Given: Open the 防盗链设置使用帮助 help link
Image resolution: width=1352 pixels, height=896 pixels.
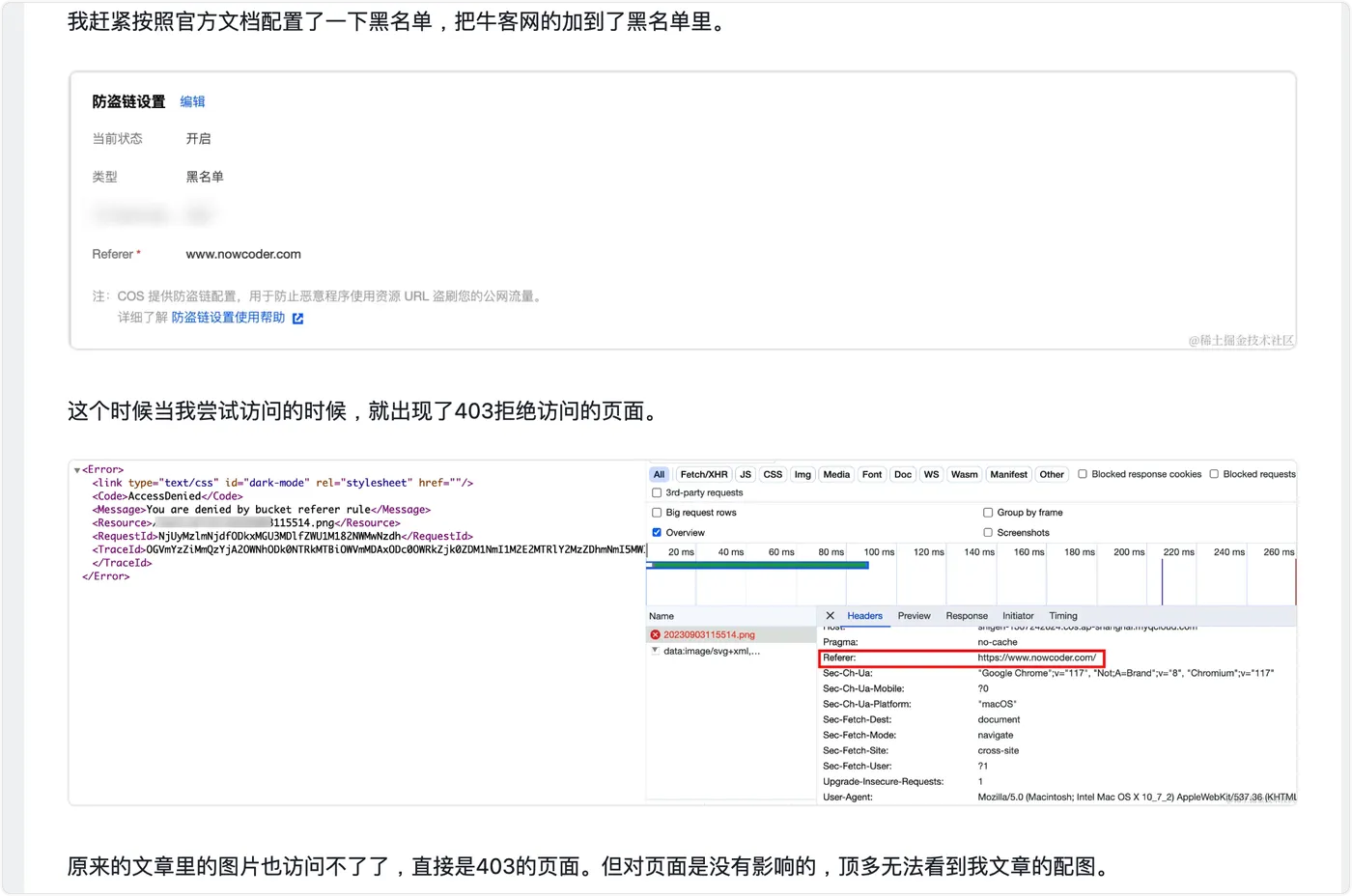Looking at the screenshot, I should pos(228,318).
